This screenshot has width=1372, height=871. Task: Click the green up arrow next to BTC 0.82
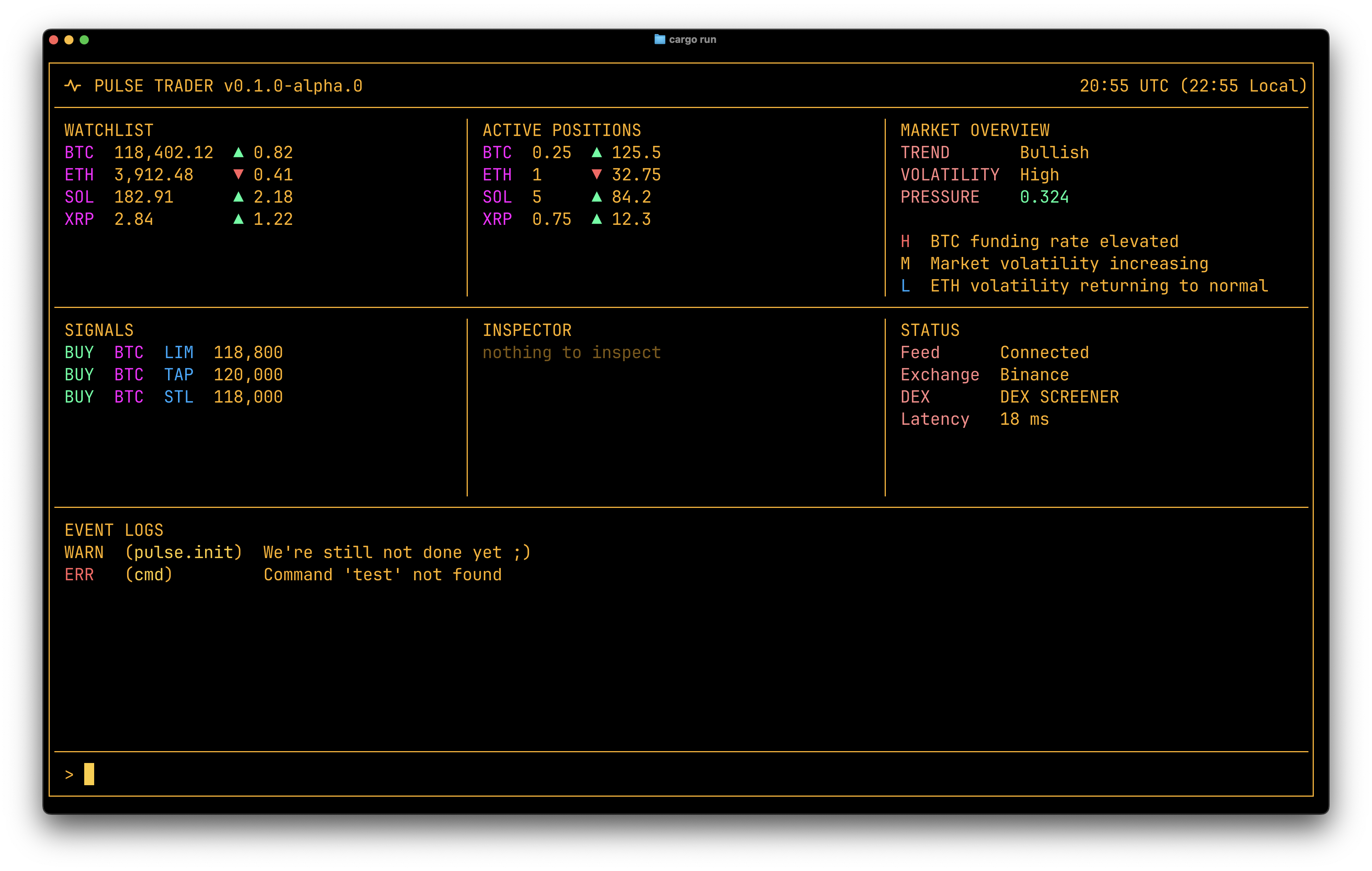238,152
